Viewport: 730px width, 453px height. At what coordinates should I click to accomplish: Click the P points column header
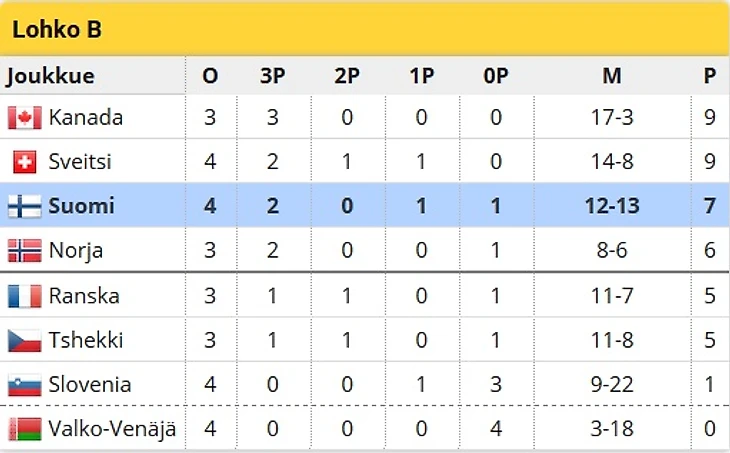click(710, 76)
